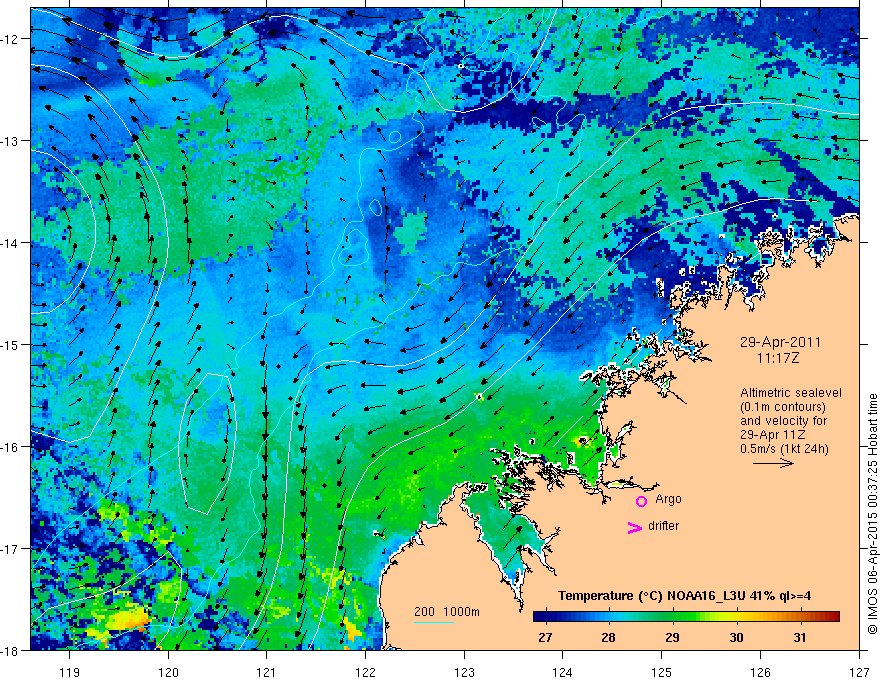Click the temperature color bar
Viewport: 880px width, 680px height.
tap(686, 616)
